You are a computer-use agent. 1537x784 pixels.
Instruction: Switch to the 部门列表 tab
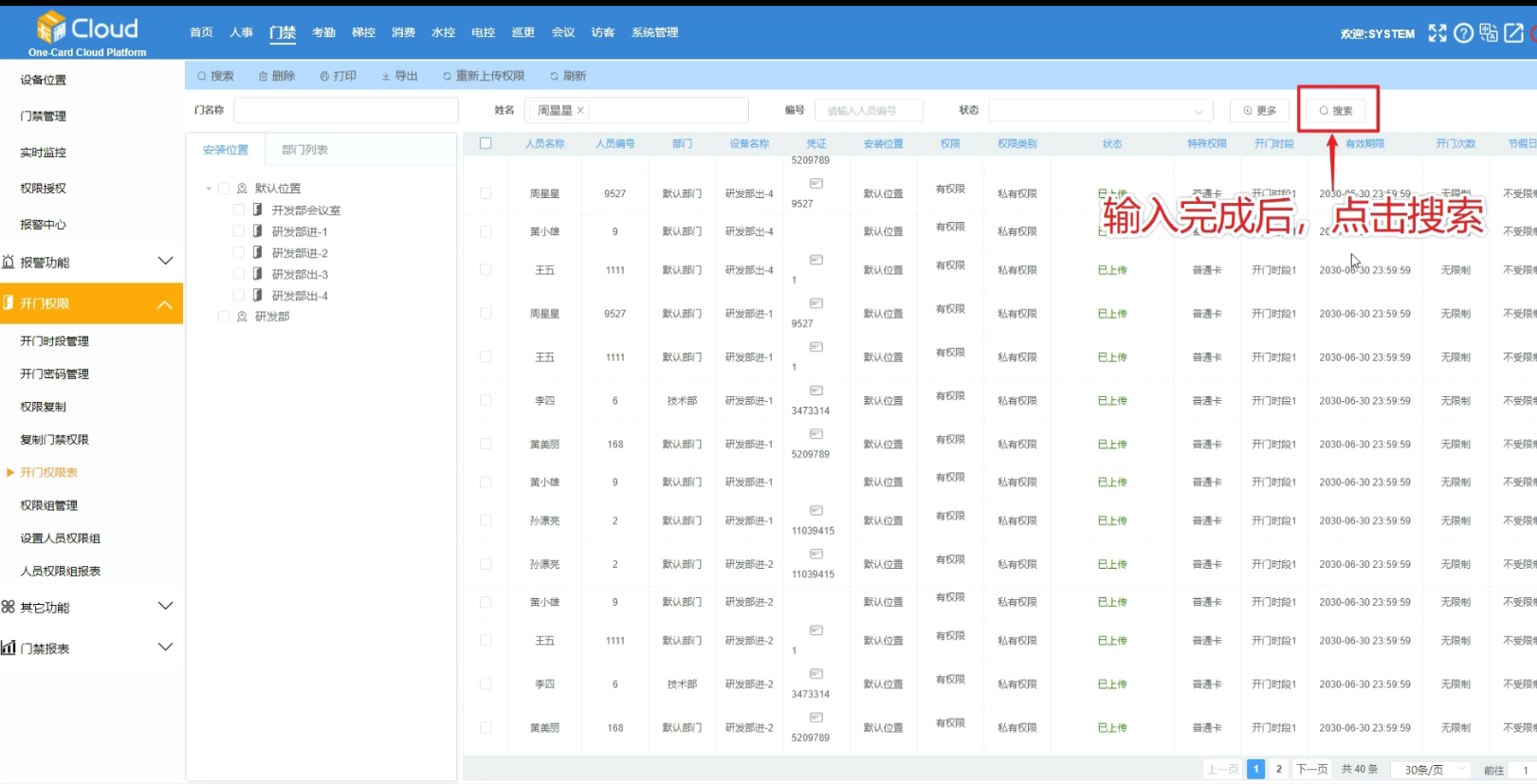(x=304, y=150)
